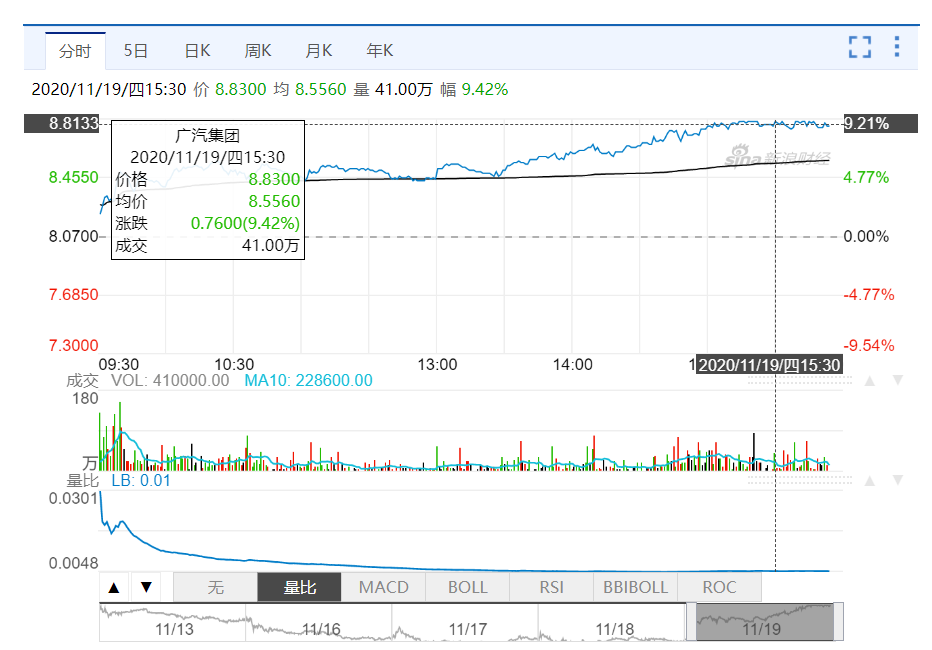Switch to the 分时 tab

(75, 51)
